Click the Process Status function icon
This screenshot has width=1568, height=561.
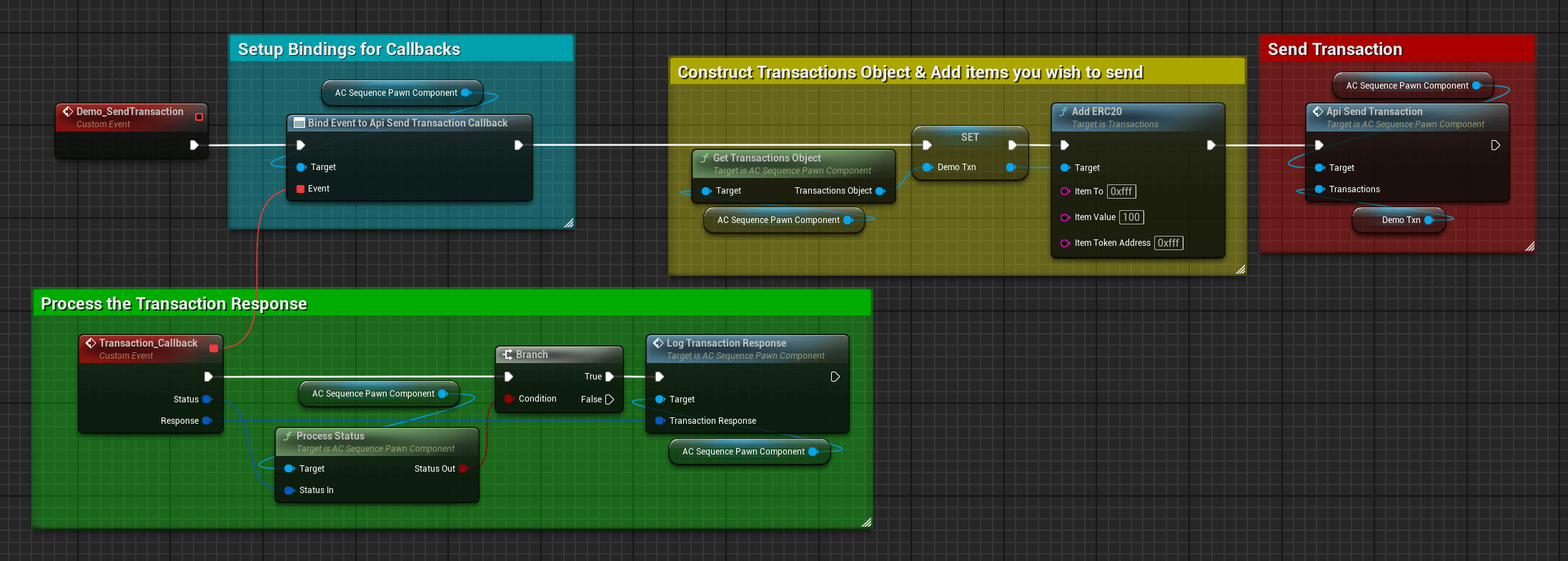click(288, 436)
